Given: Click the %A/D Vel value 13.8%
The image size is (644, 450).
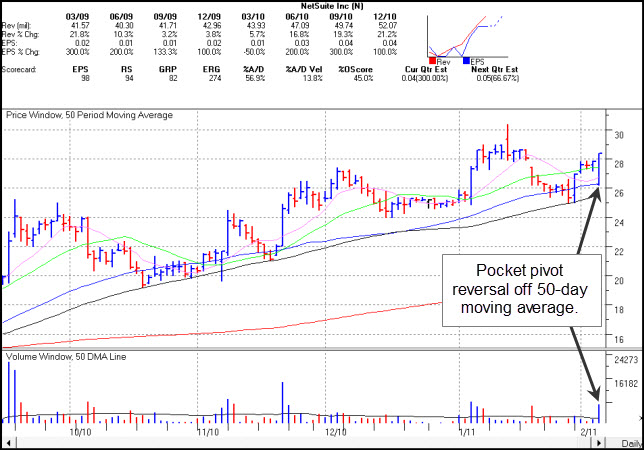Looking at the screenshot, I should [313, 78].
